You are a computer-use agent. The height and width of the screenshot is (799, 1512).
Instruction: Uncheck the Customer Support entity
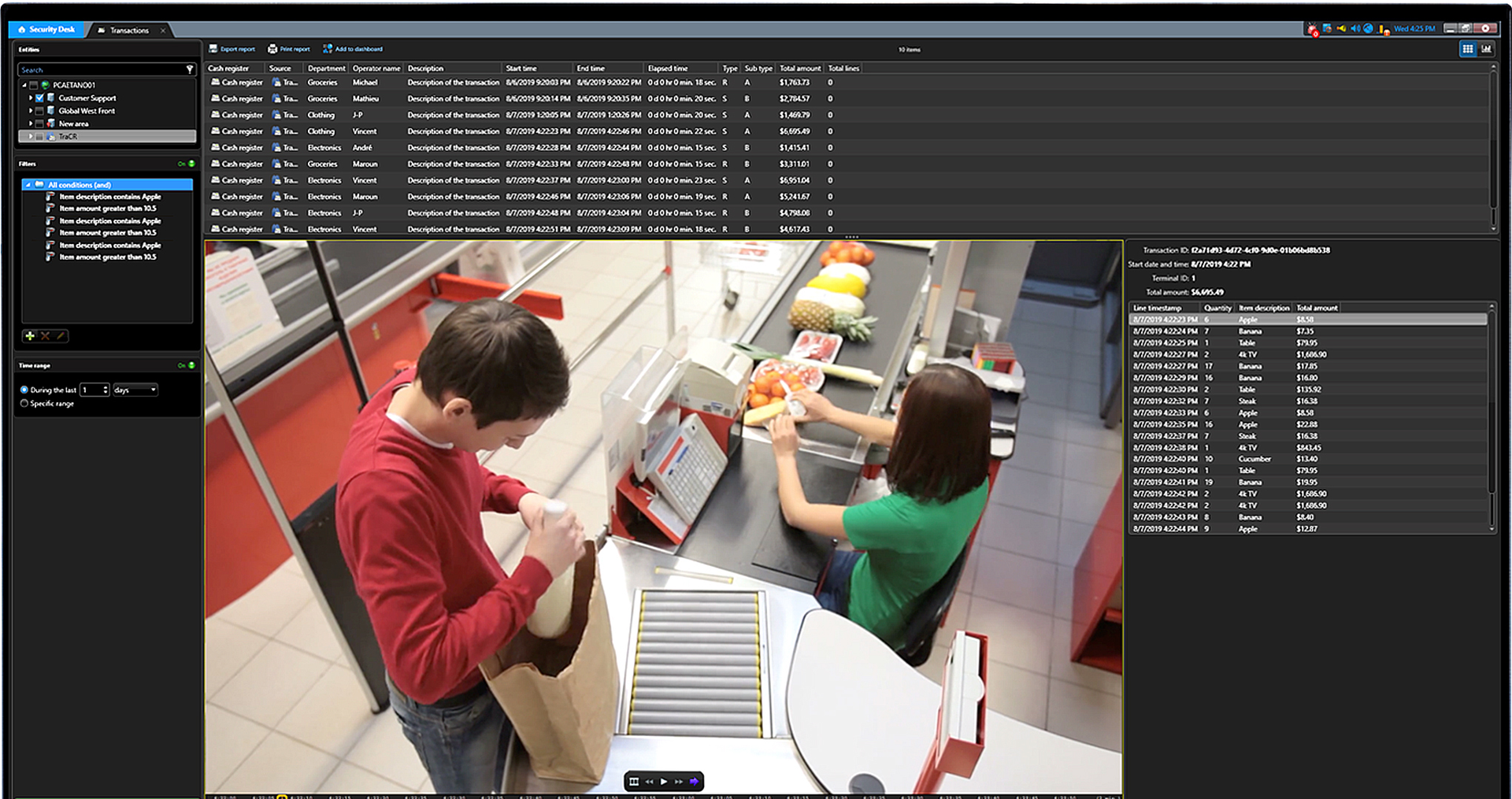[x=39, y=98]
